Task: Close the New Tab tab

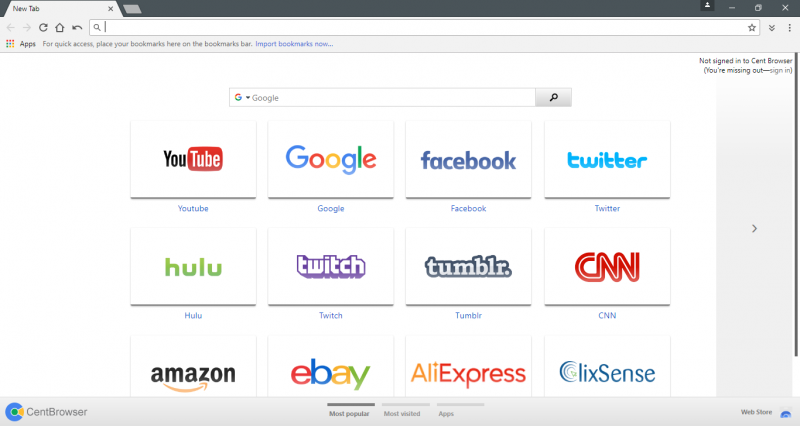Action: 110,9
